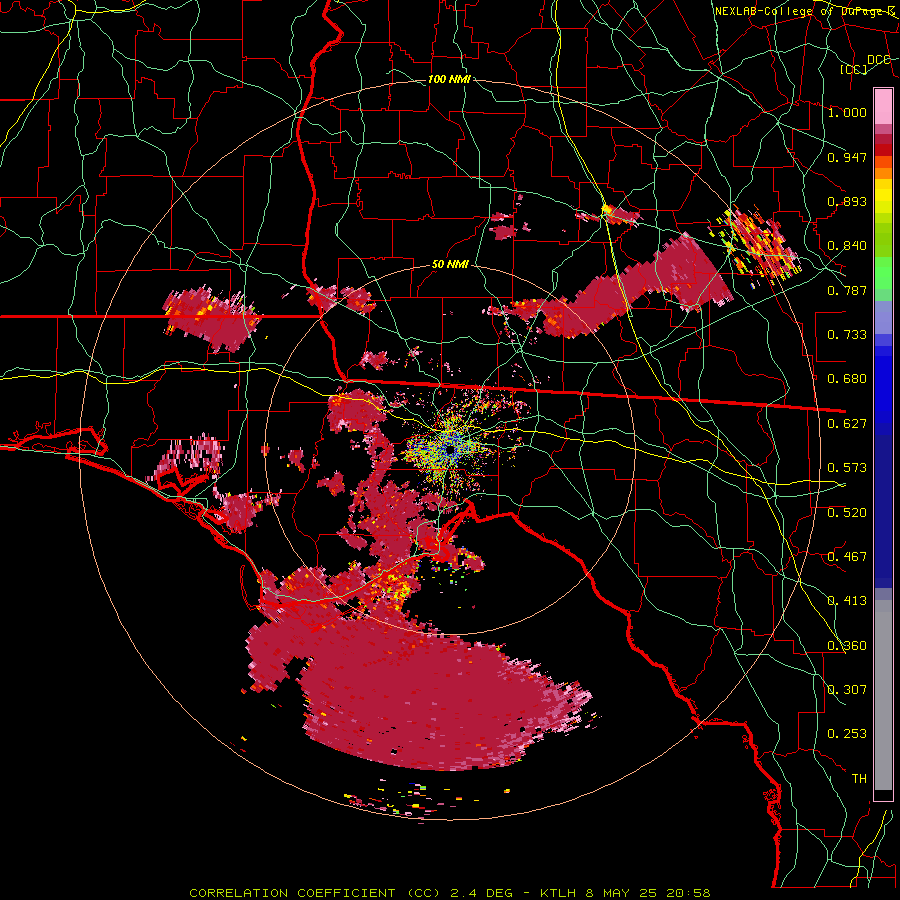This screenshot has width=900, height=900.
Task: Click the [CC] legend heading
Action: [x=854, y=69]
